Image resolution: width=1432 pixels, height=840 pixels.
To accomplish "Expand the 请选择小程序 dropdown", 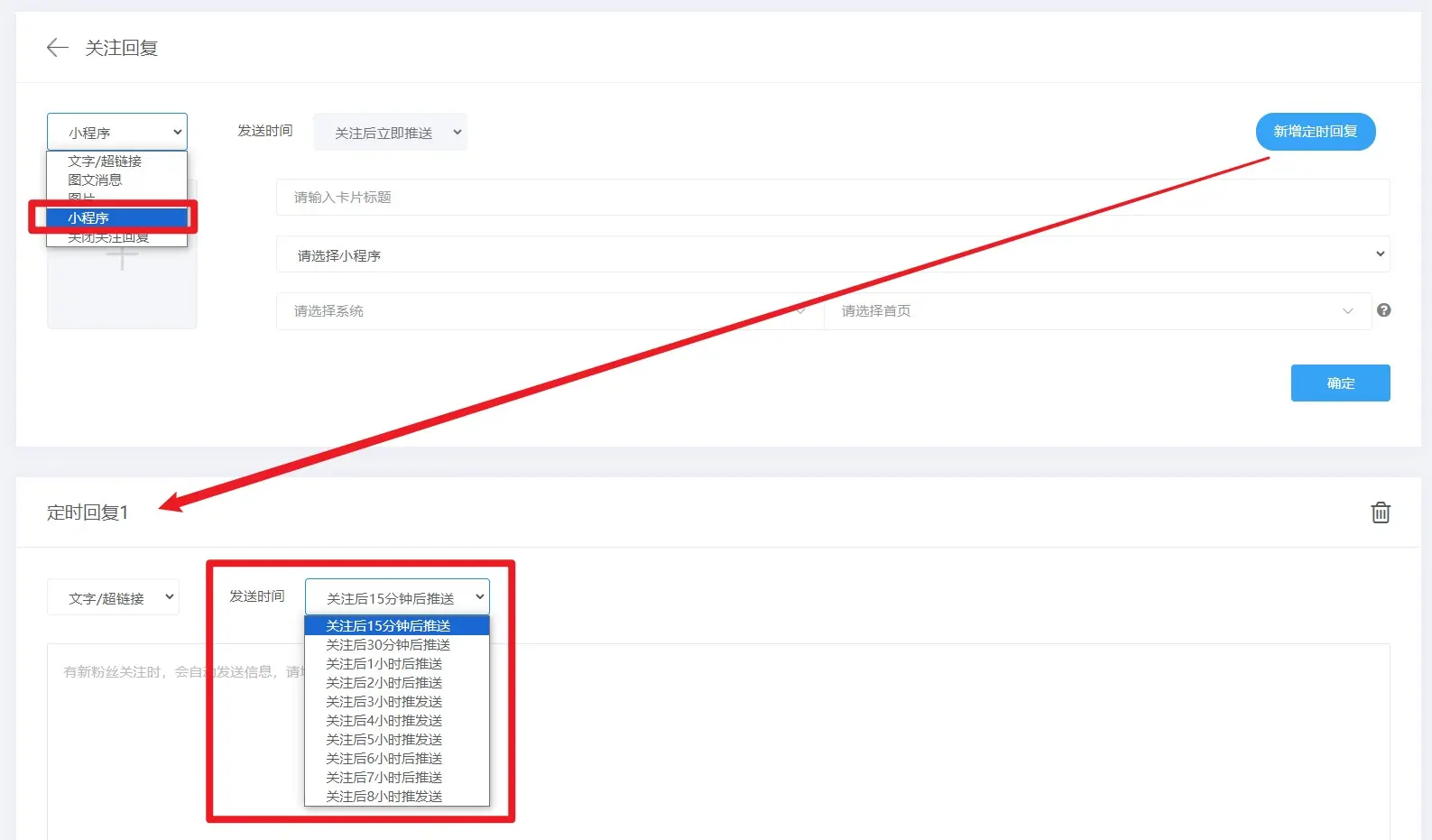I will point(832,255).
